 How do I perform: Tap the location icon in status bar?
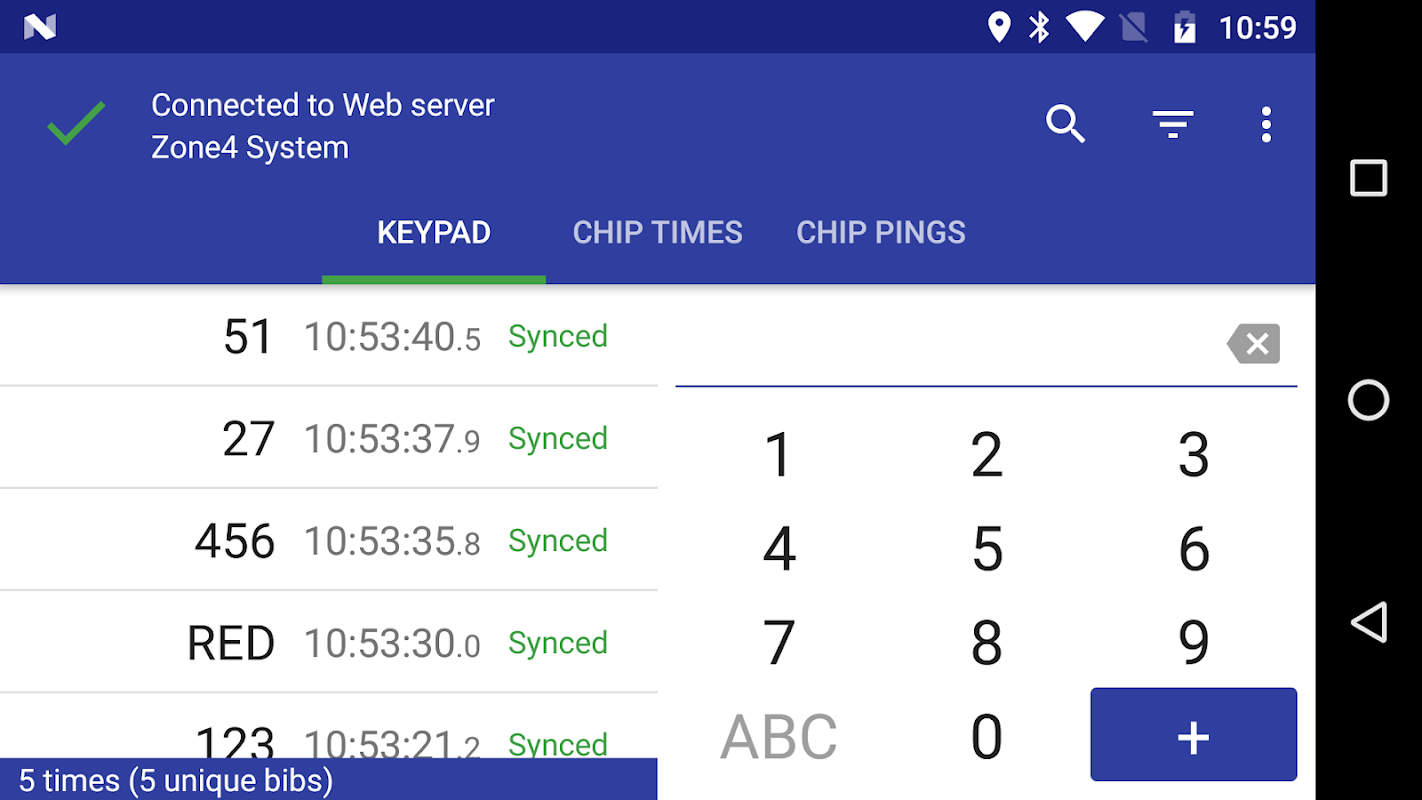998,27
